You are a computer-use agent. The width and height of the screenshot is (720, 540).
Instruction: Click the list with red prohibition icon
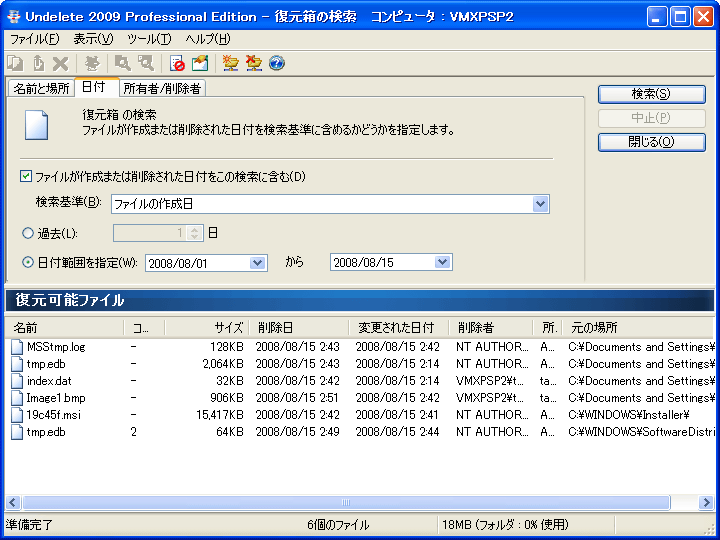tap(177, 63)
